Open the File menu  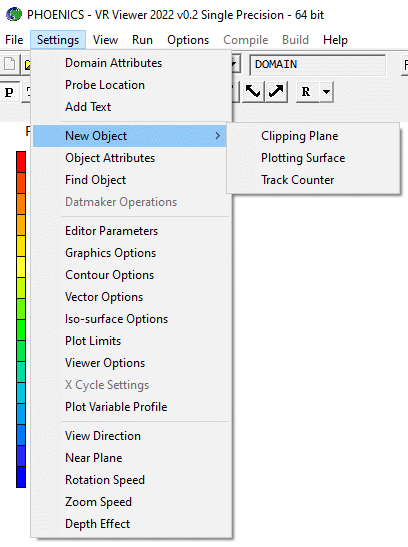coord(14,40)
